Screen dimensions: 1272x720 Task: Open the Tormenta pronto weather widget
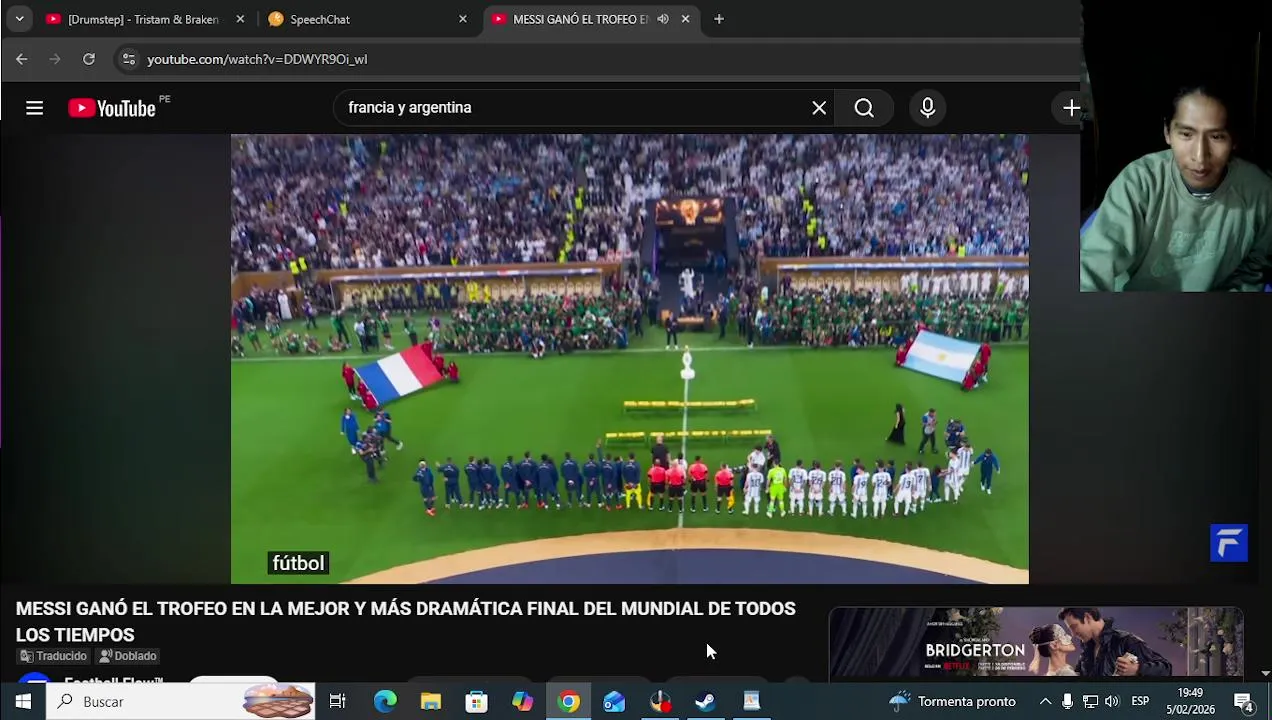(952, 702)
